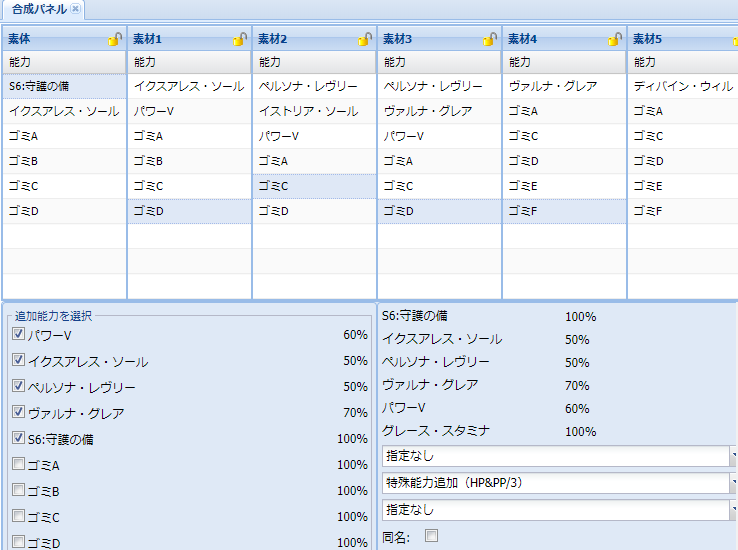Select イクスアレス・ソール in 素材1 list
The height and width of the screenshot is (550, 738).
click(x=189, y=86)
